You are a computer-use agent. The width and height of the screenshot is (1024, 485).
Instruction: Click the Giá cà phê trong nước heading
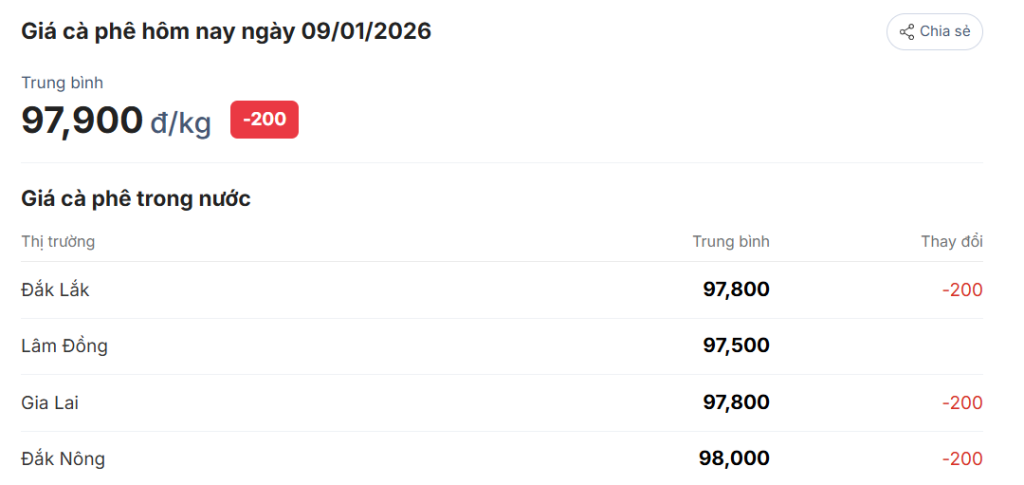(x=136, y=198)
